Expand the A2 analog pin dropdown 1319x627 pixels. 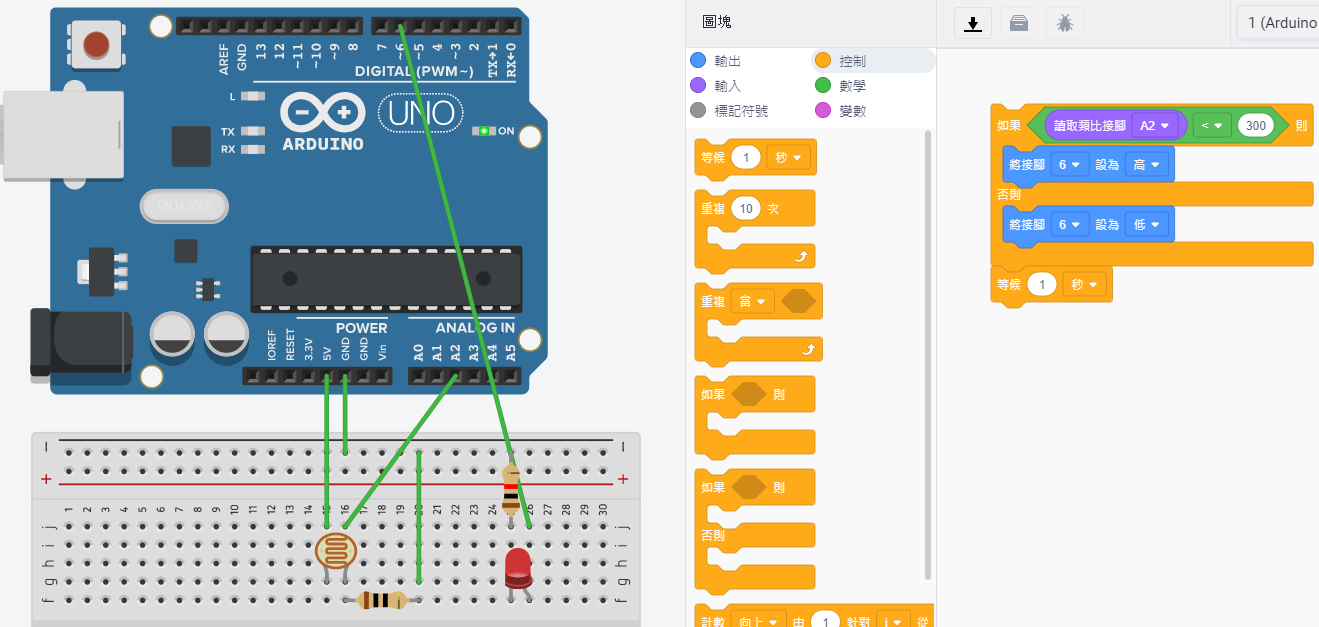pyautogui.click(x=1155, y=126)
